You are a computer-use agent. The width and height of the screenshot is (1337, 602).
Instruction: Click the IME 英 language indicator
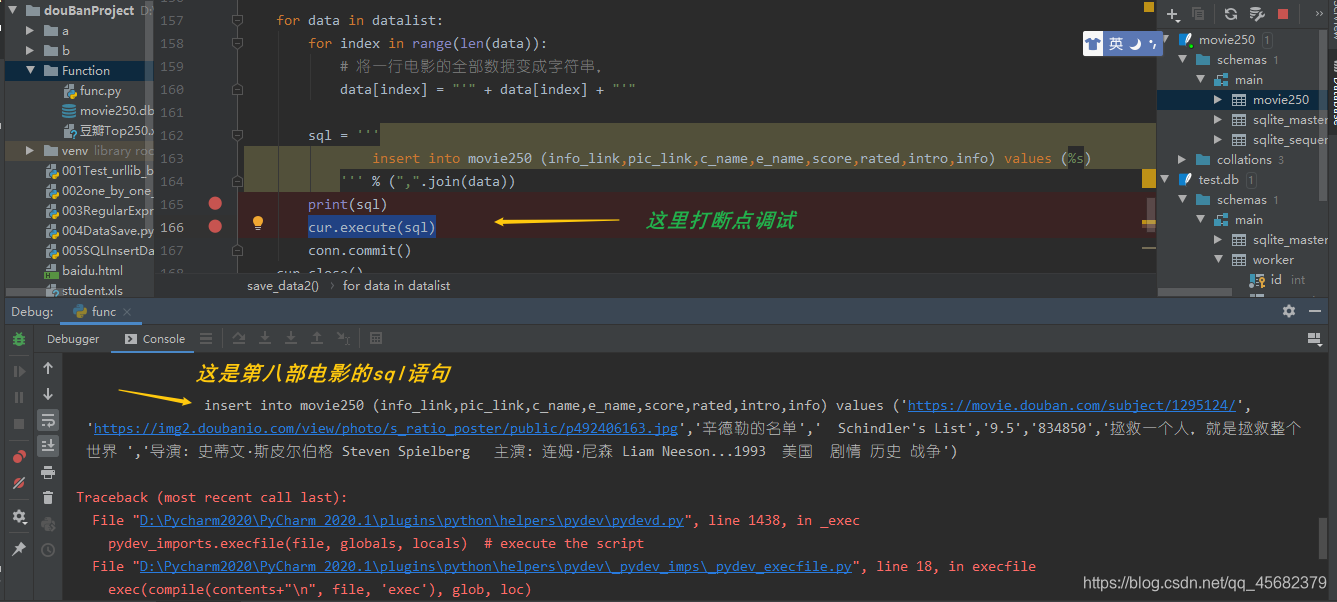[1116, 44]
